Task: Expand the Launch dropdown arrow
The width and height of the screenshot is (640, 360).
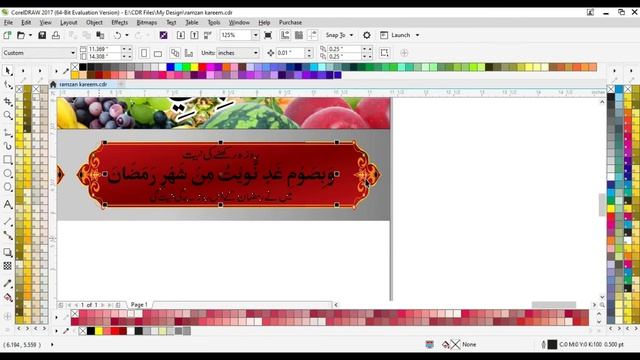Action: point(417,36)
